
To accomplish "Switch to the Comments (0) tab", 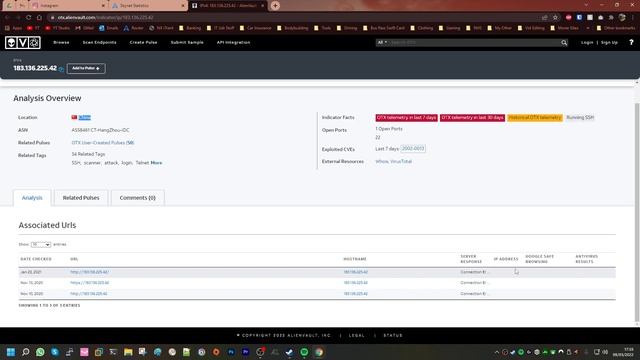I will (x=138, y=198).
